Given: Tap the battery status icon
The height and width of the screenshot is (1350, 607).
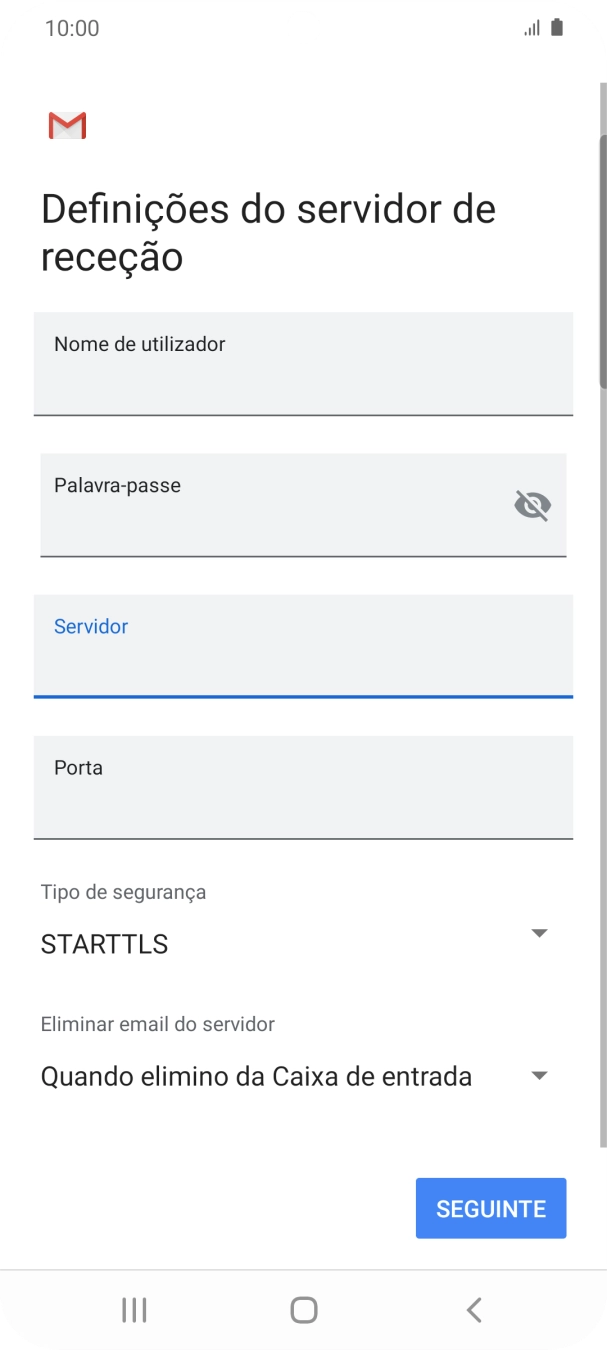Looking at the screenshot, I should pos(556,27).
